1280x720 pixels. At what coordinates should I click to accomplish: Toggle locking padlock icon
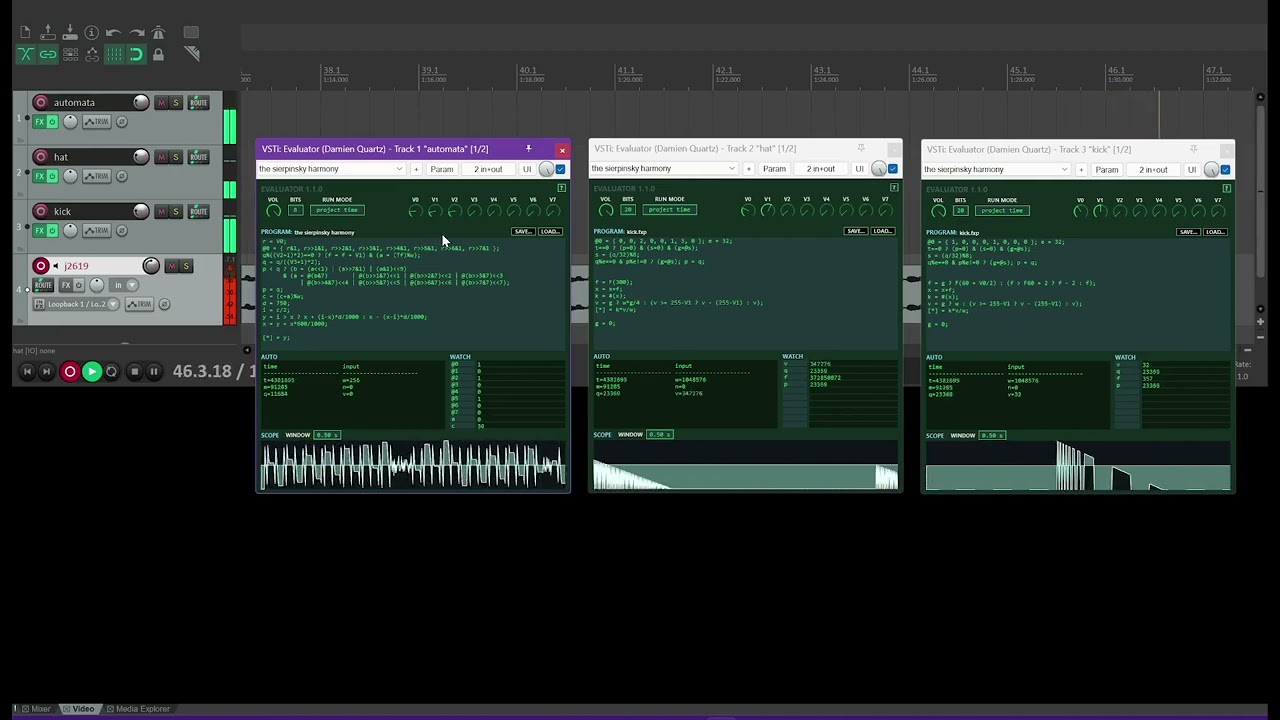coord(158,54)
